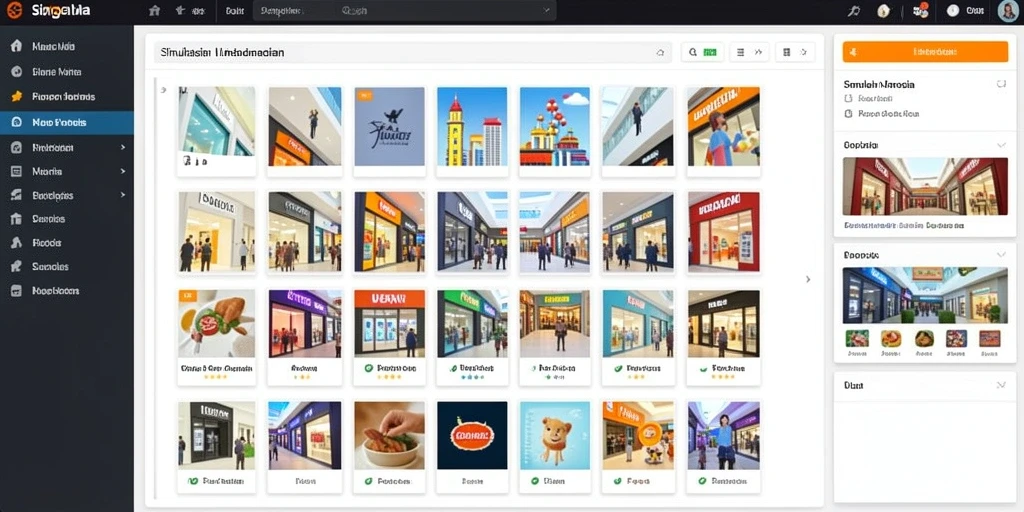
Task: Click the green check badge under the bottom-left storefront thumbnail
Action: pos(193,481)
